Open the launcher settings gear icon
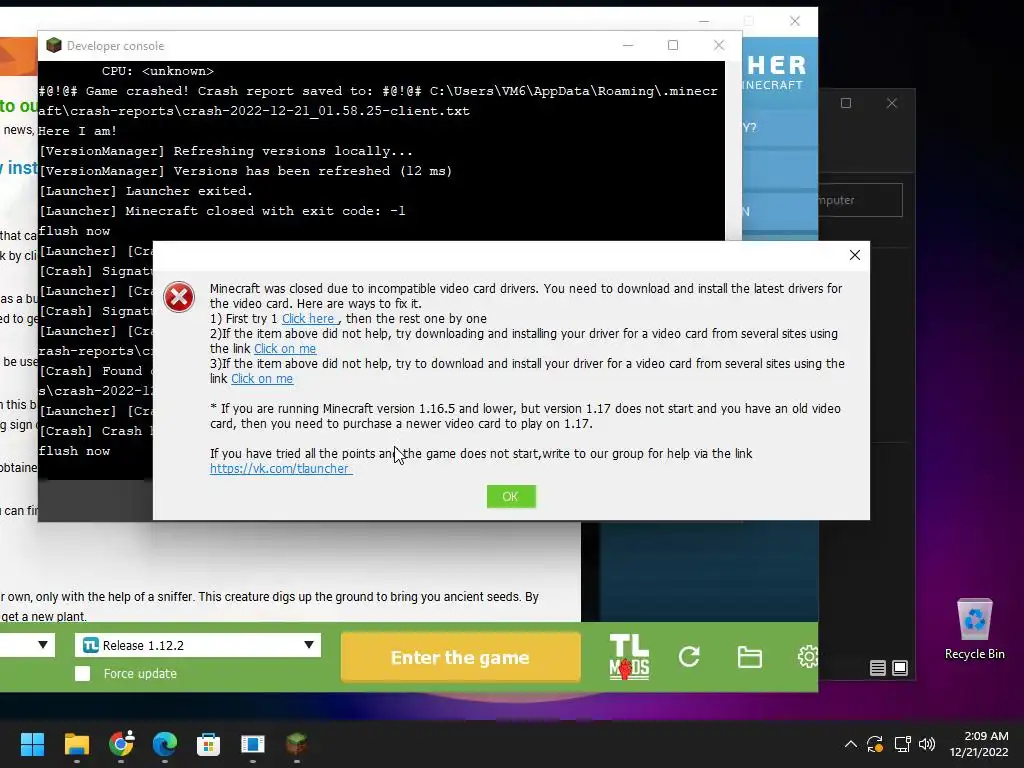The image size is (1024, 768). coord(808,656)
